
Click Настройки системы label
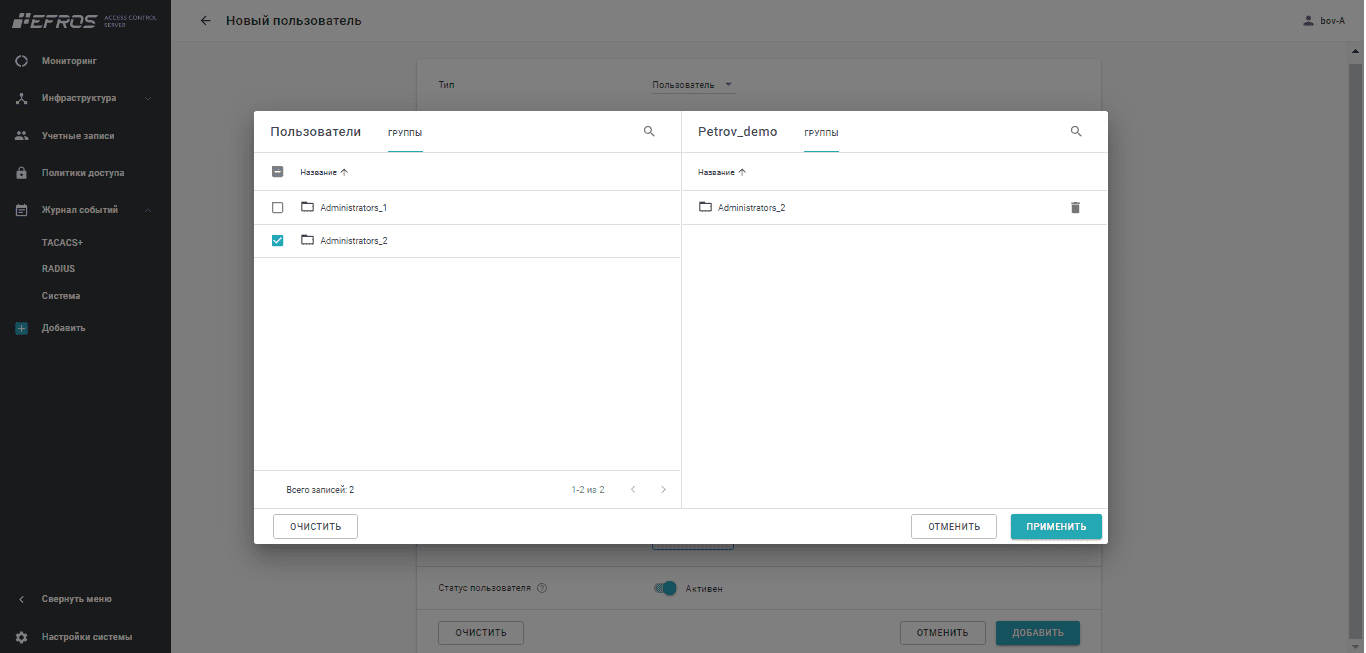86,636
